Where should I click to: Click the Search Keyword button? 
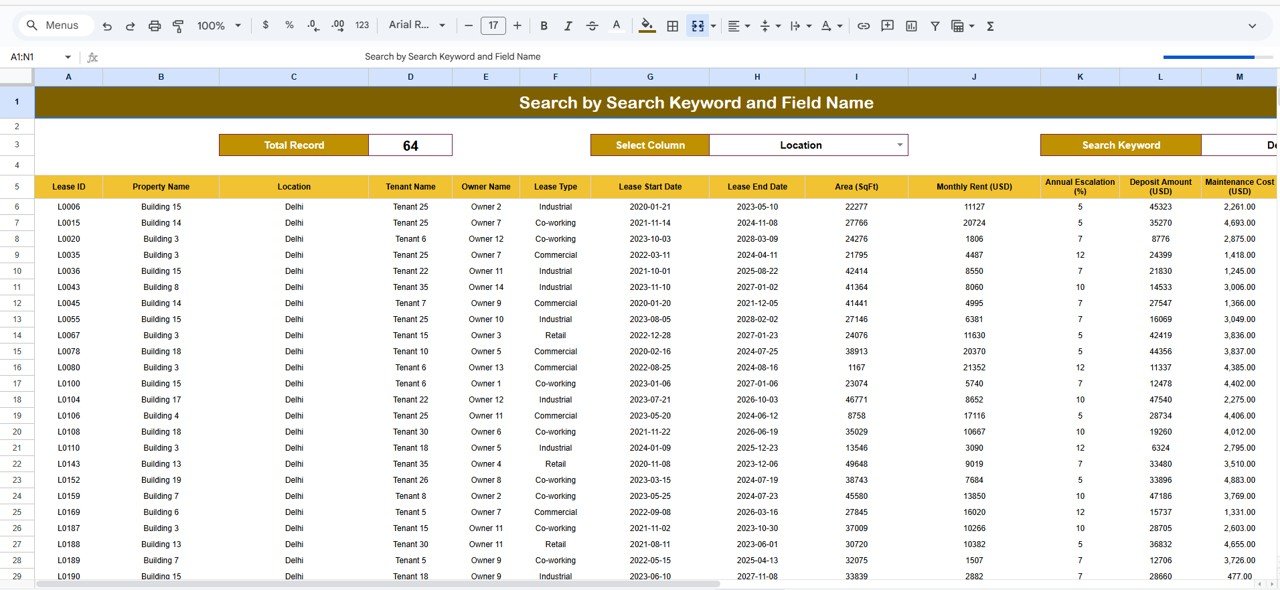[x=1120, y=144]
